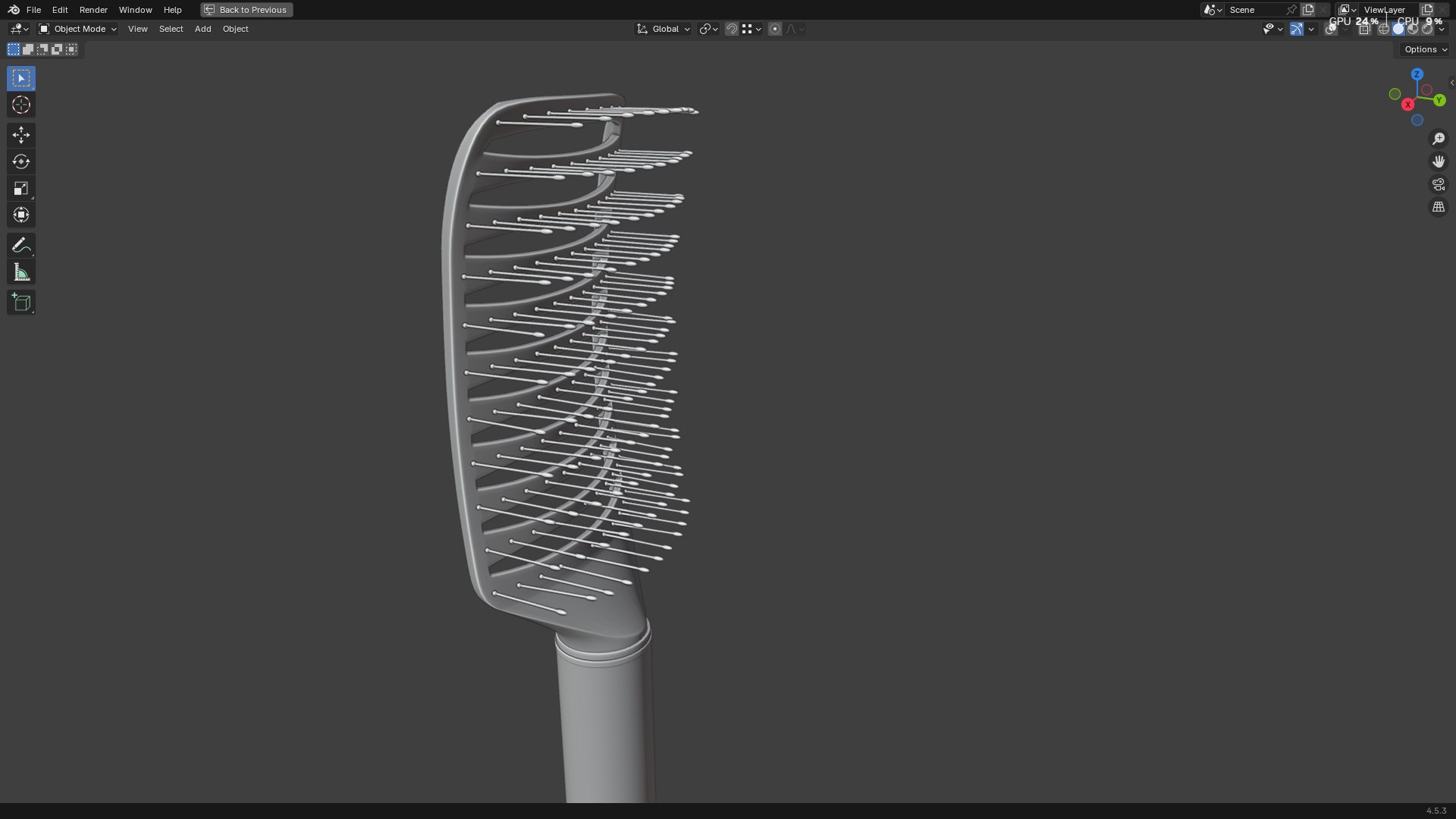Switch to rendered shading mode
Viewport: 1456px width, 819px height.
coord(1427,29)
